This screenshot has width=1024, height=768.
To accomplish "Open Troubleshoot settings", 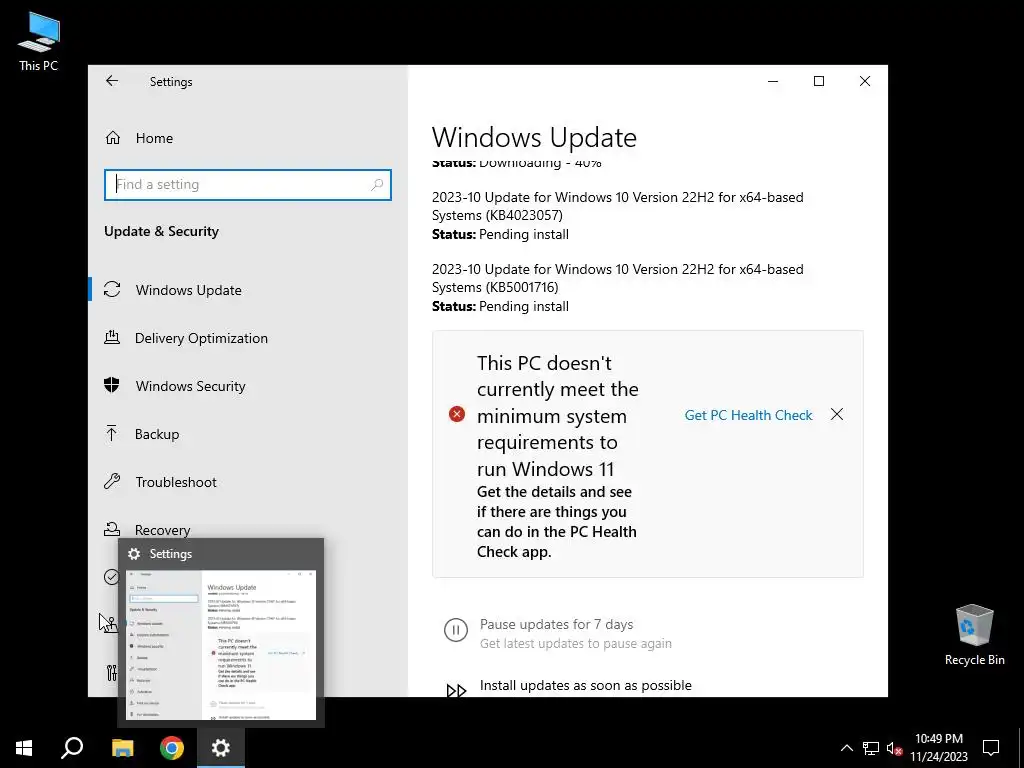I will pyautogui.click(x=176, y=482).
